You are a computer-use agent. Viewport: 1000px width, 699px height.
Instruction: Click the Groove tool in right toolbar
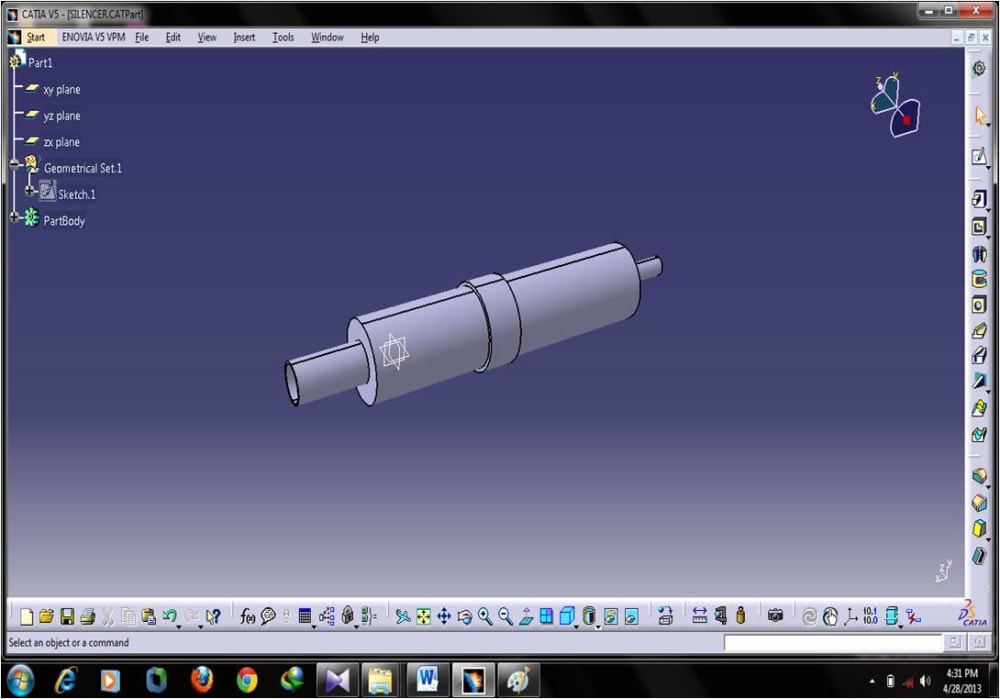tap(979, 279)
